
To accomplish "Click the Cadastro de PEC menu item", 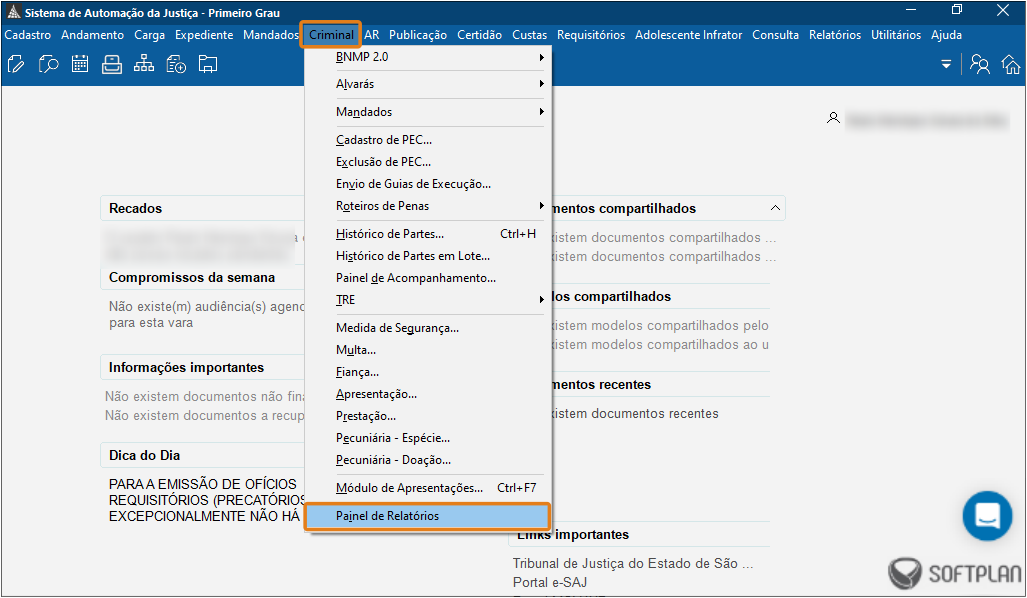I will tap(384, 140).
